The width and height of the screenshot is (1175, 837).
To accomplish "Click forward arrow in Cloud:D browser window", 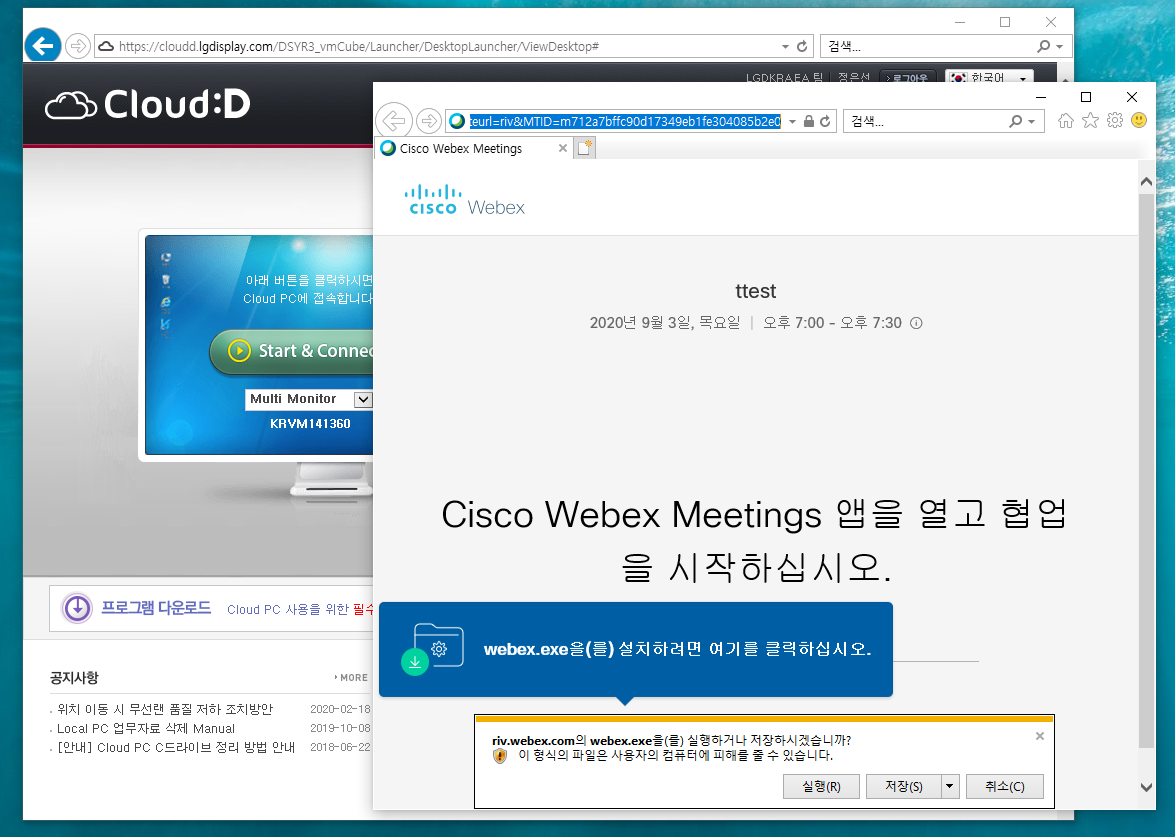I will pyautogui.click(x=77, y=46).
